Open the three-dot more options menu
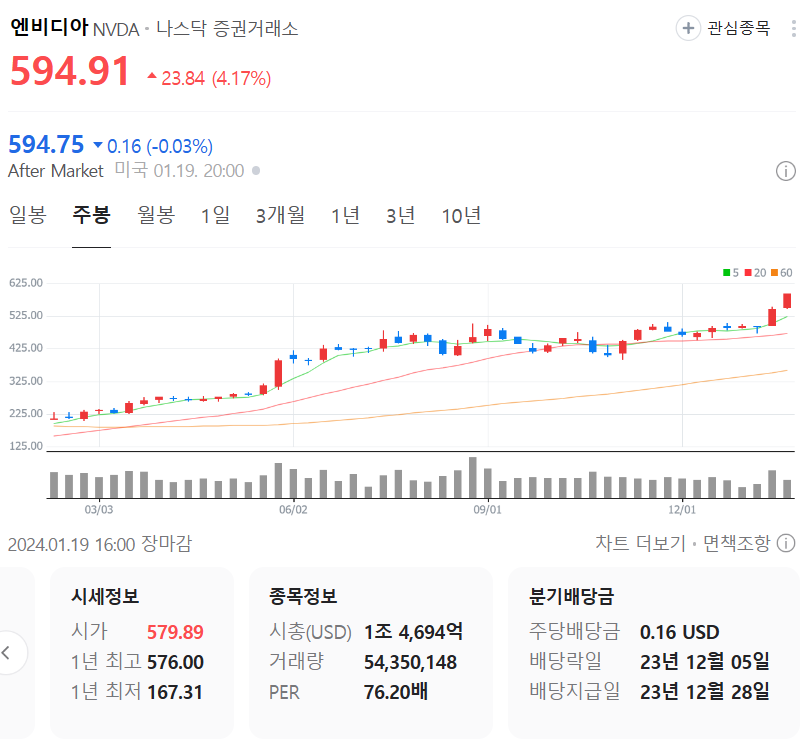809x747 pixels. coord(794,28)
